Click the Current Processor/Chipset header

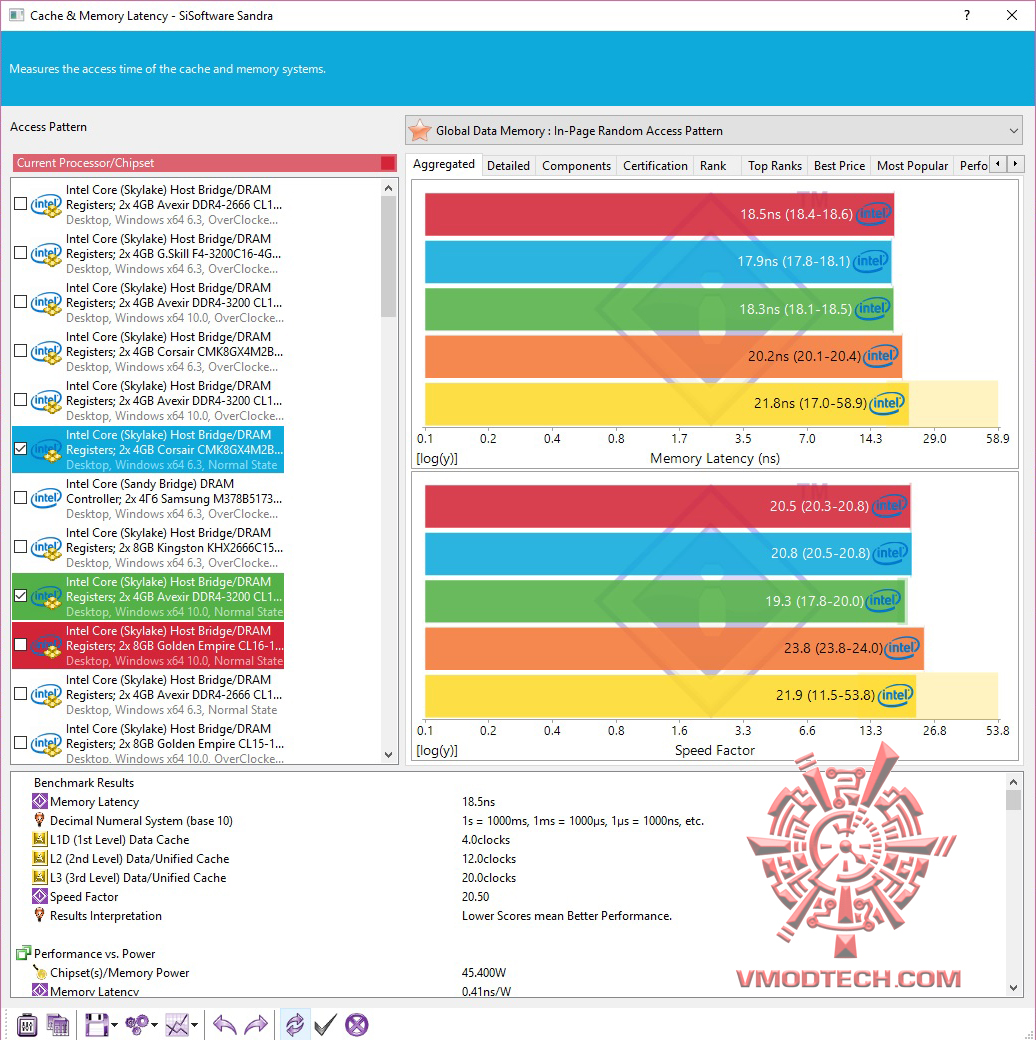click(x=204, y=162)
